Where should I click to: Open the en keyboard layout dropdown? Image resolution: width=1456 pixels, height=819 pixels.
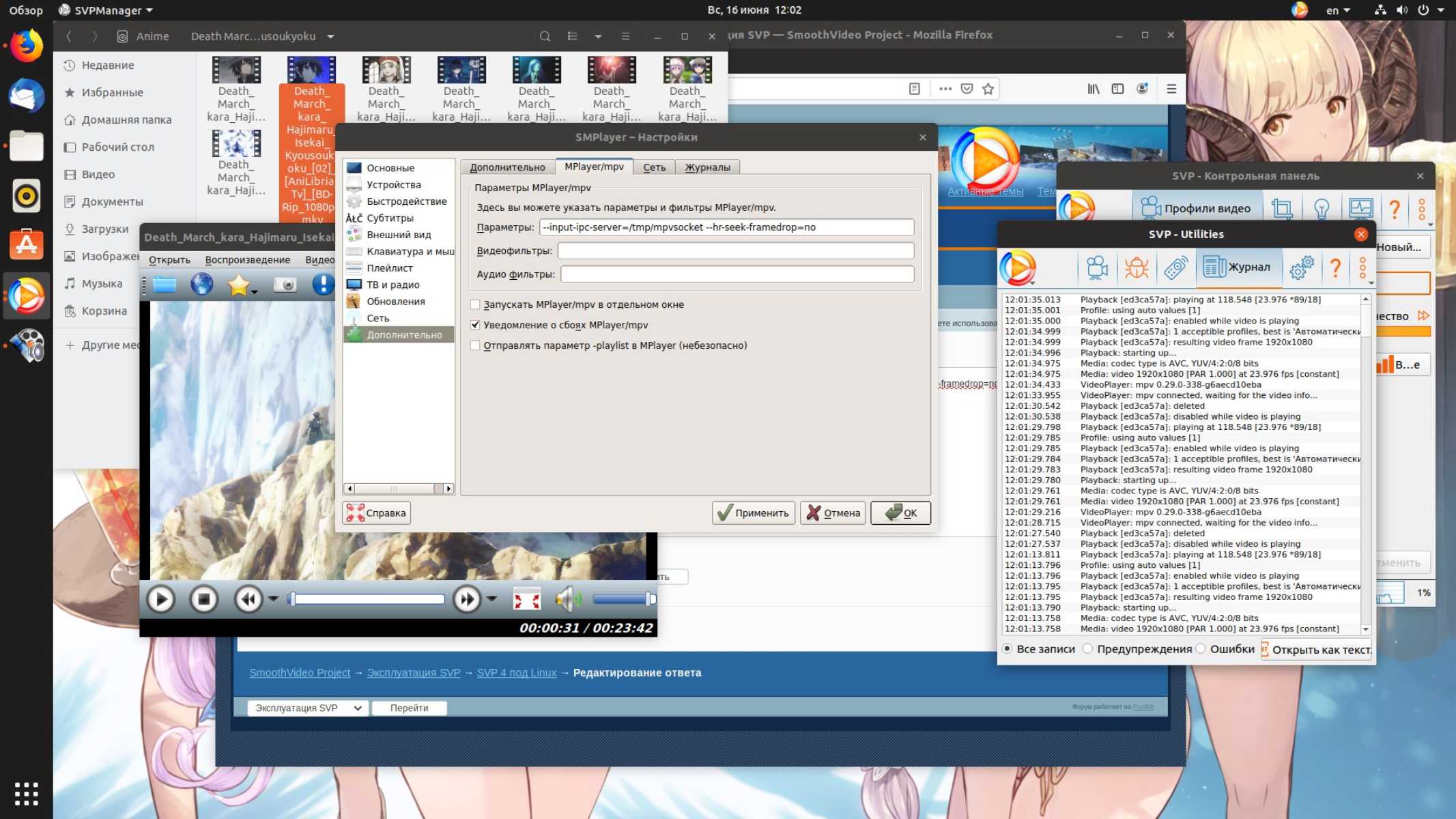pyautogui.click(x=1337, y=10)
